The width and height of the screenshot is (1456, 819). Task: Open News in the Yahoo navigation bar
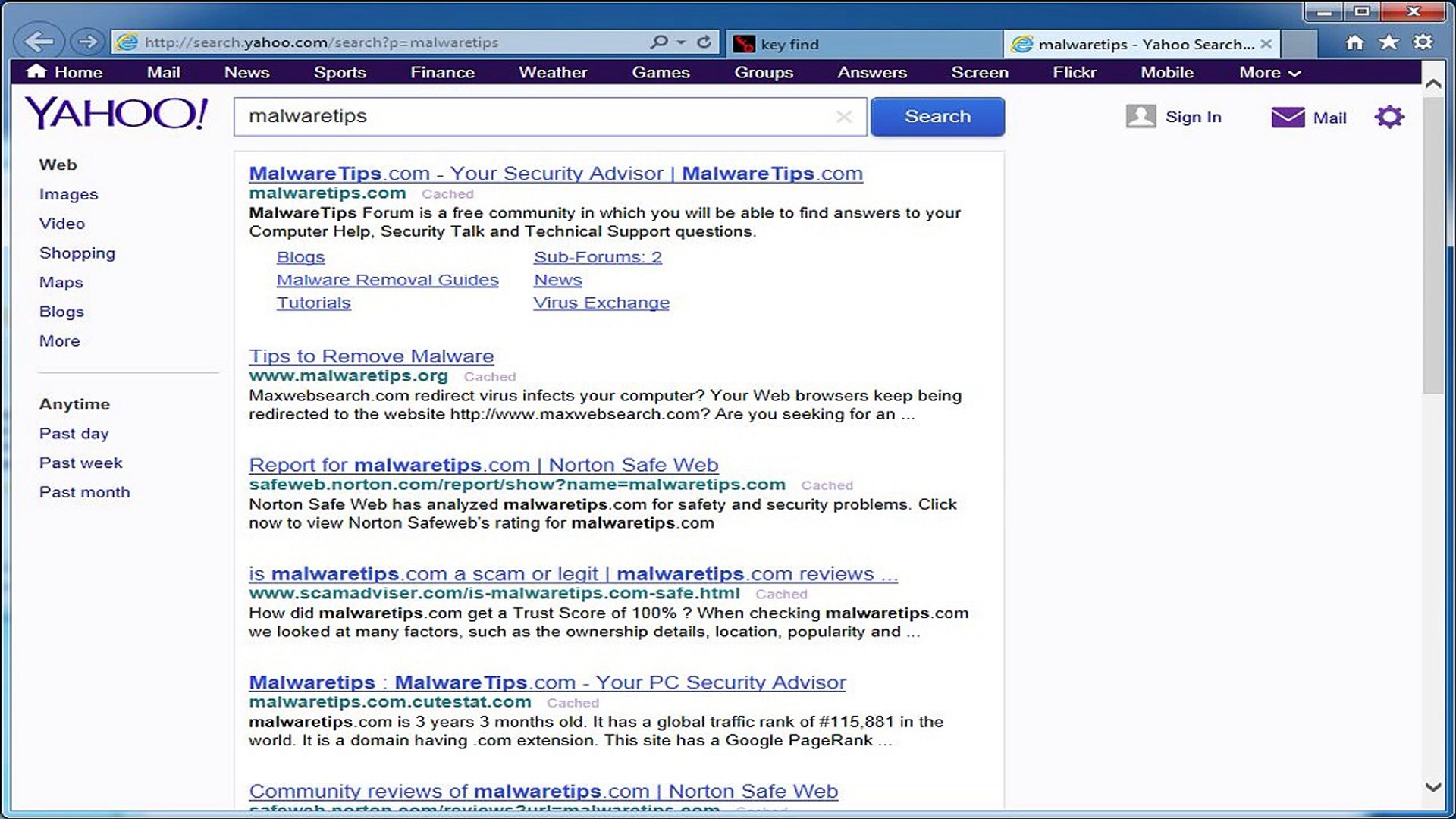pyautogui.click(x=246, y=72)
